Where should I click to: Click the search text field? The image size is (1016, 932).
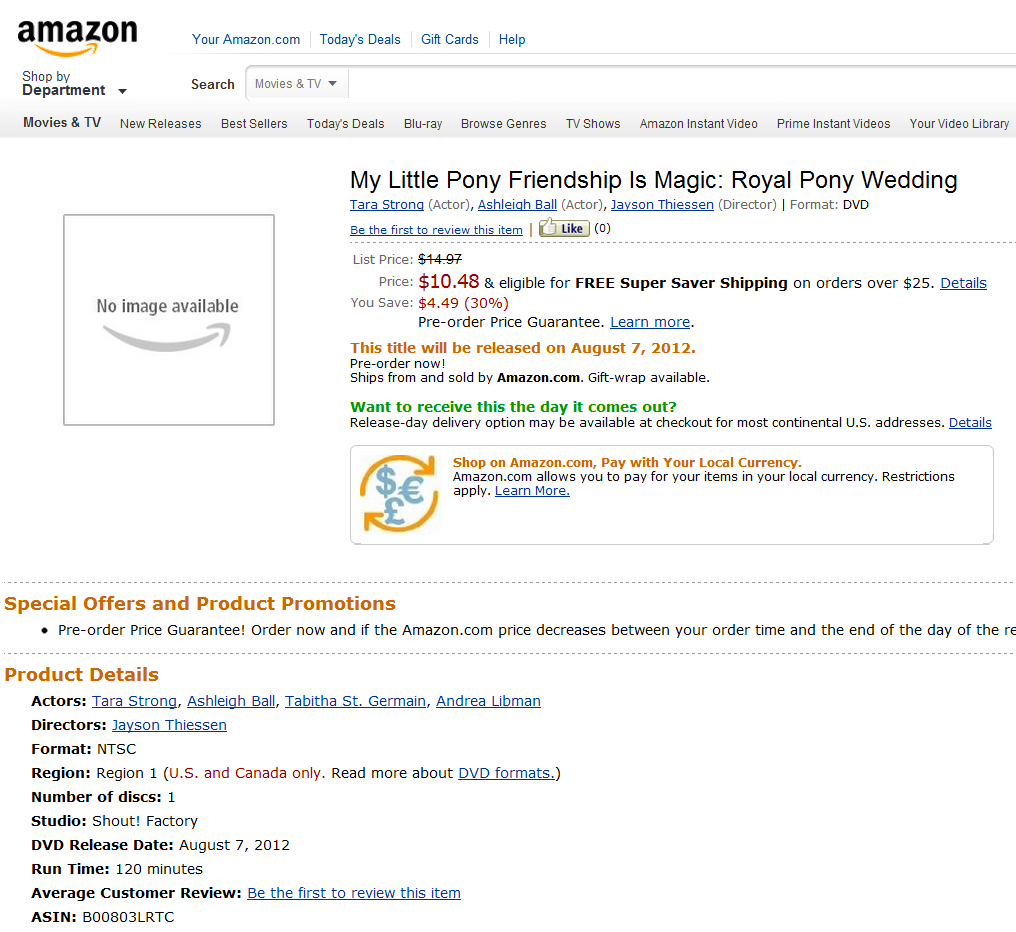(680, 84)
